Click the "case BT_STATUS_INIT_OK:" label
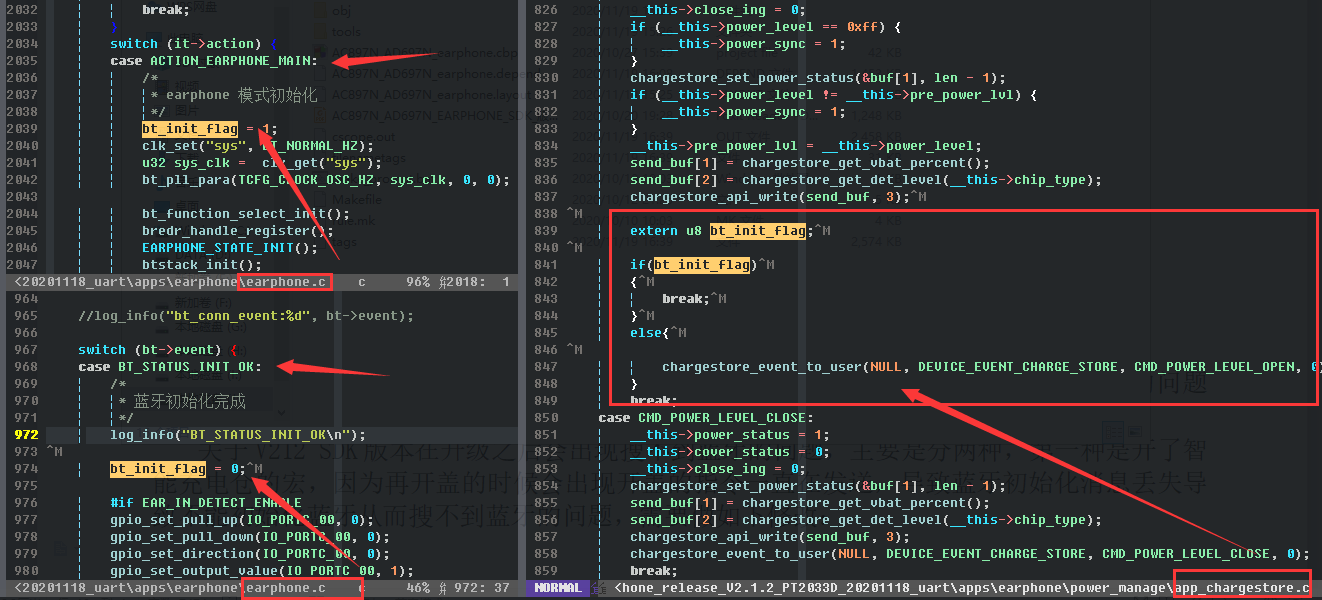This screenshot has width=1322, height=600. pyautogui.click(x=170, y=367)
